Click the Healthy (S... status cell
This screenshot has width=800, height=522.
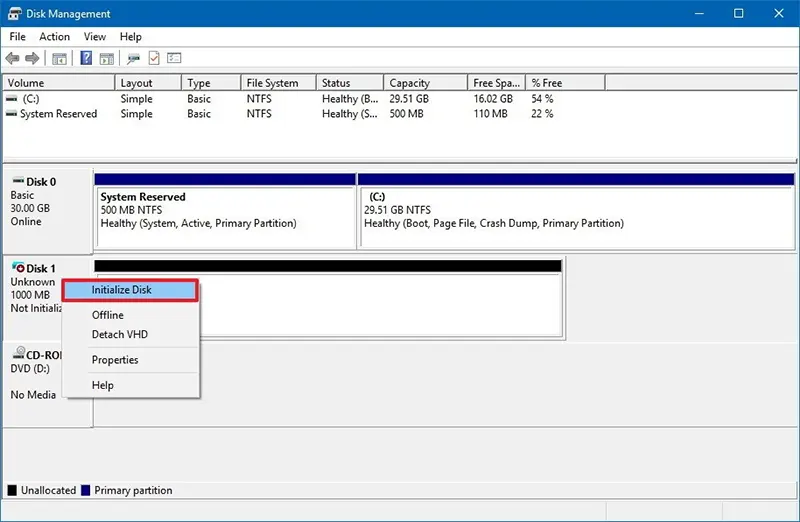(x=350, y=114)
